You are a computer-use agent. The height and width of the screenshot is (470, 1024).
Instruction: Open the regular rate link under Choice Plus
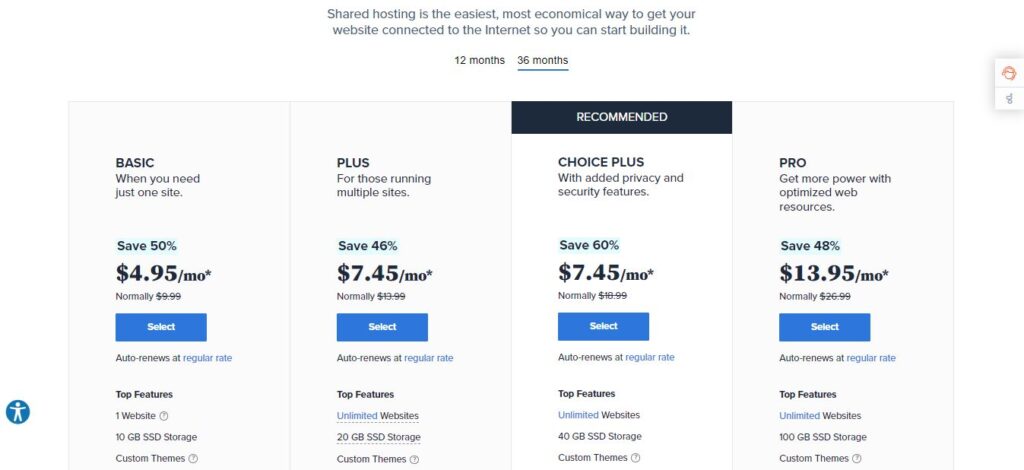pos(650,357)
